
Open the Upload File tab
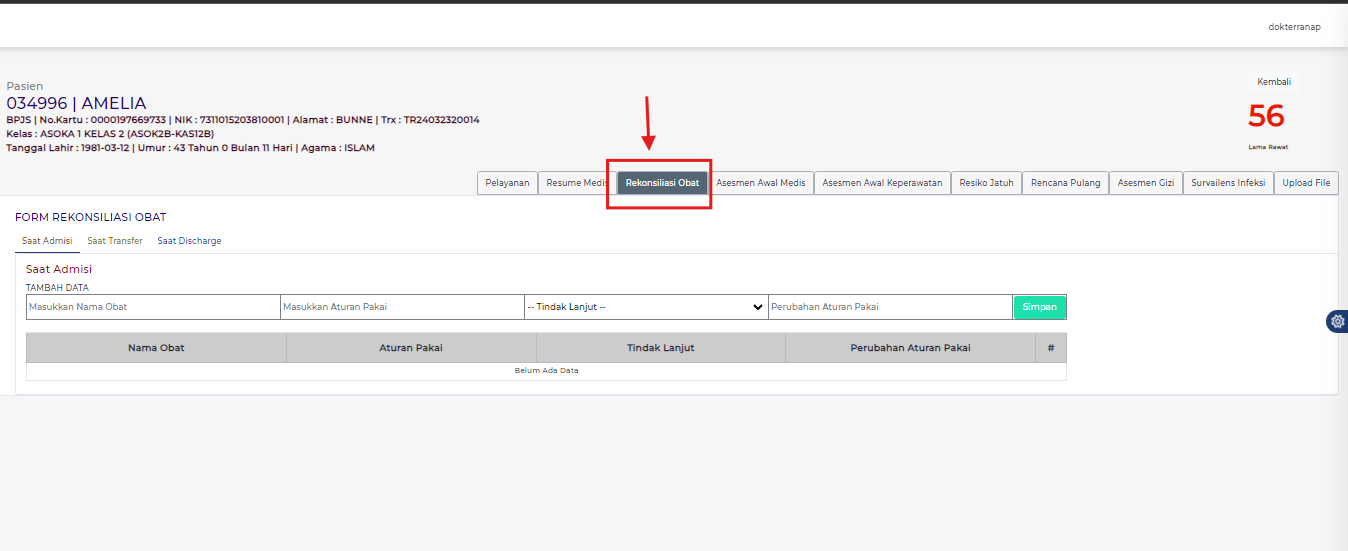(1306, 183)
